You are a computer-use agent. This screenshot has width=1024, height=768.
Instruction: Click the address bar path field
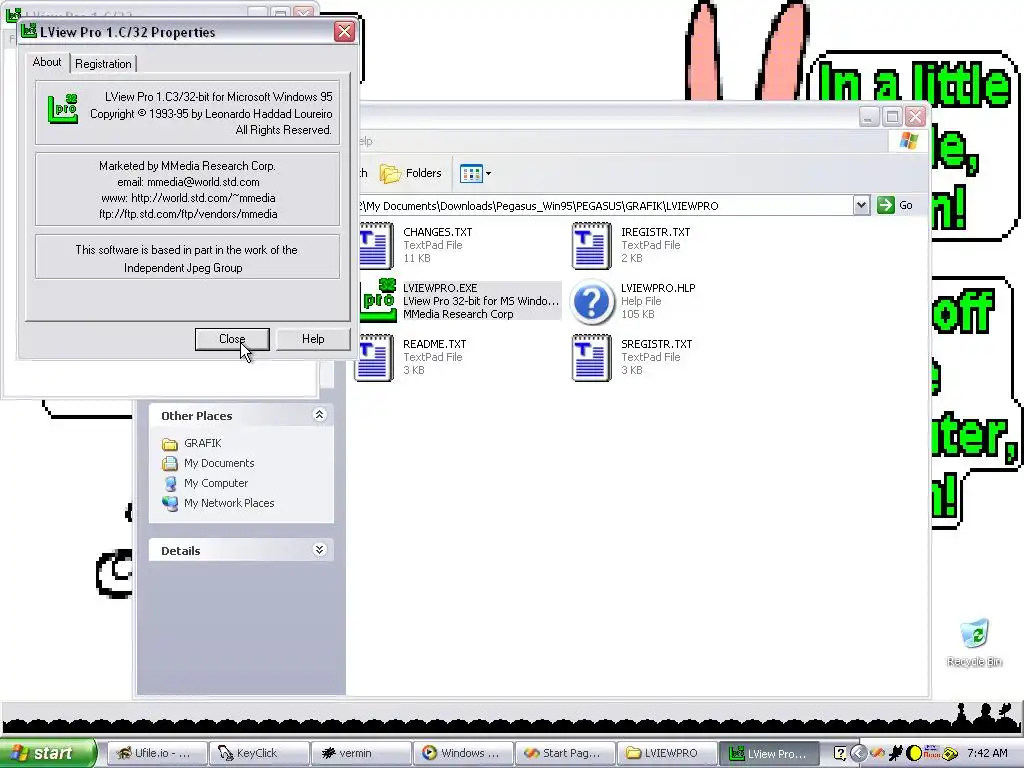point(605,206)
